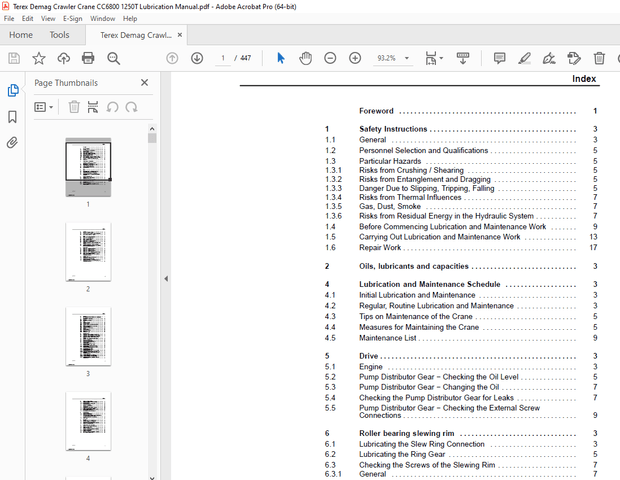Star the document as a favorite

(x=38, y=59)
